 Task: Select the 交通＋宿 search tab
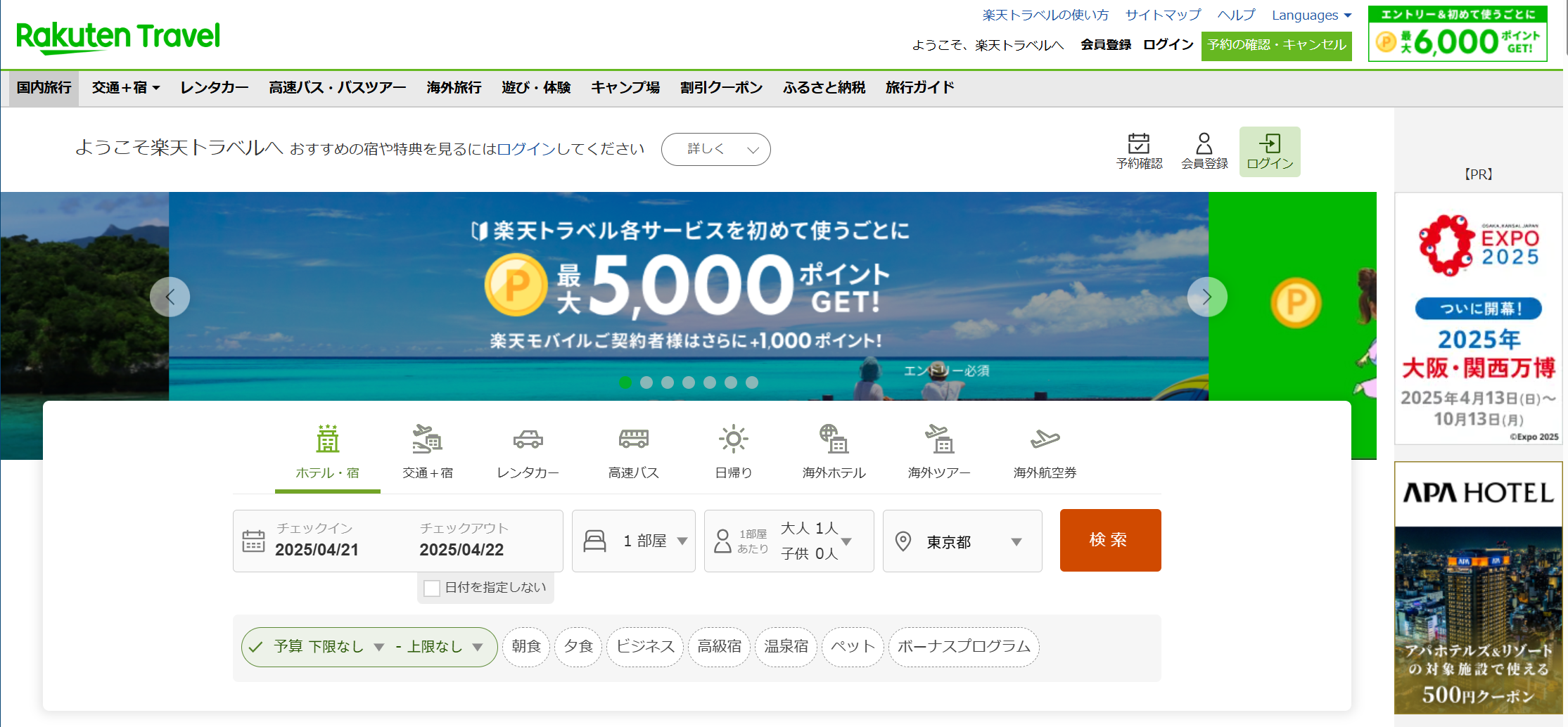coord(428,453)
